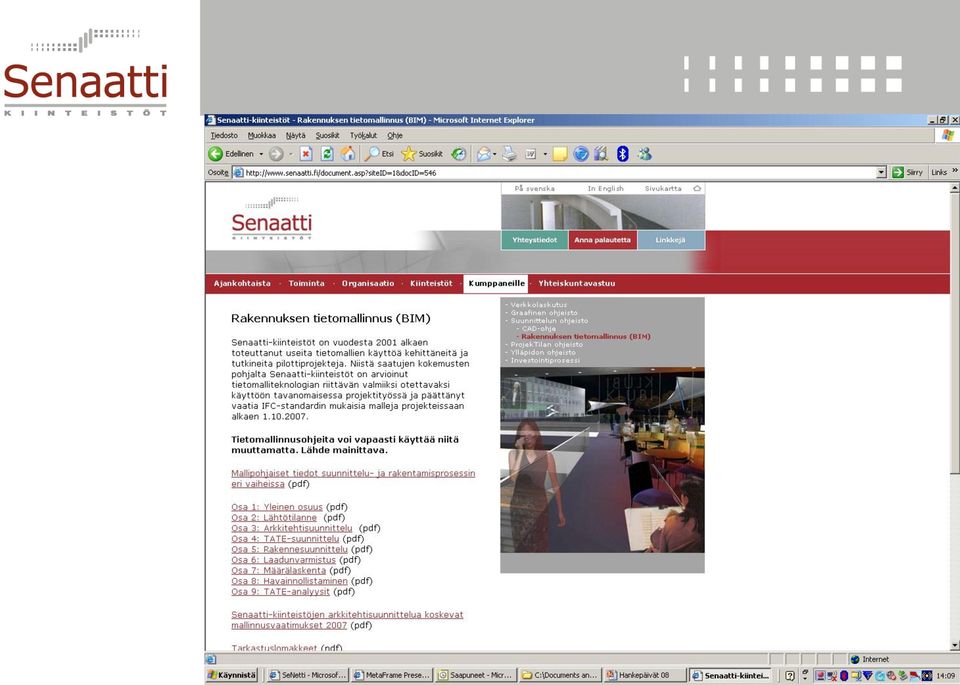The image size is (960, 685).
Task: Expand the Mail button dropdown arrow
Action: coord(495,154)
